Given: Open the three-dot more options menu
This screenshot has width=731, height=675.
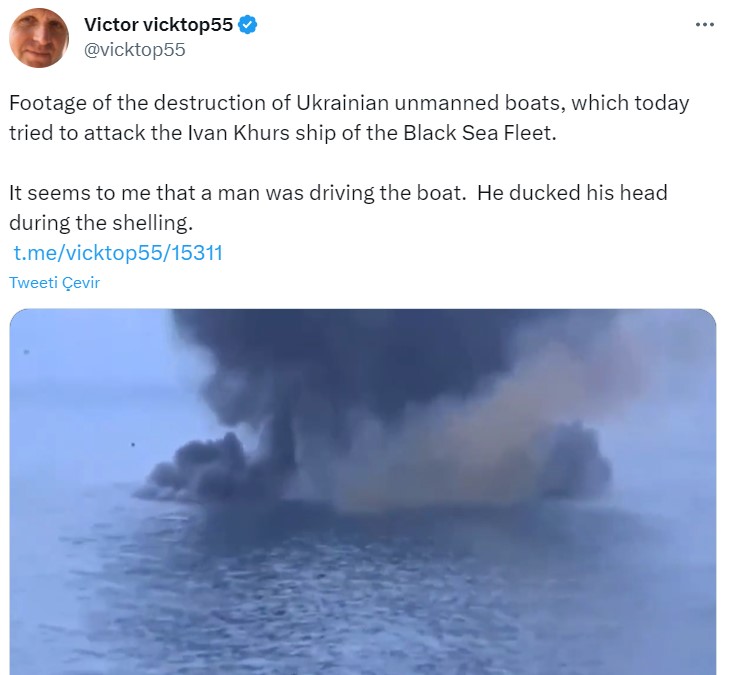Looking at the screenshot, I should click(704, 24).
